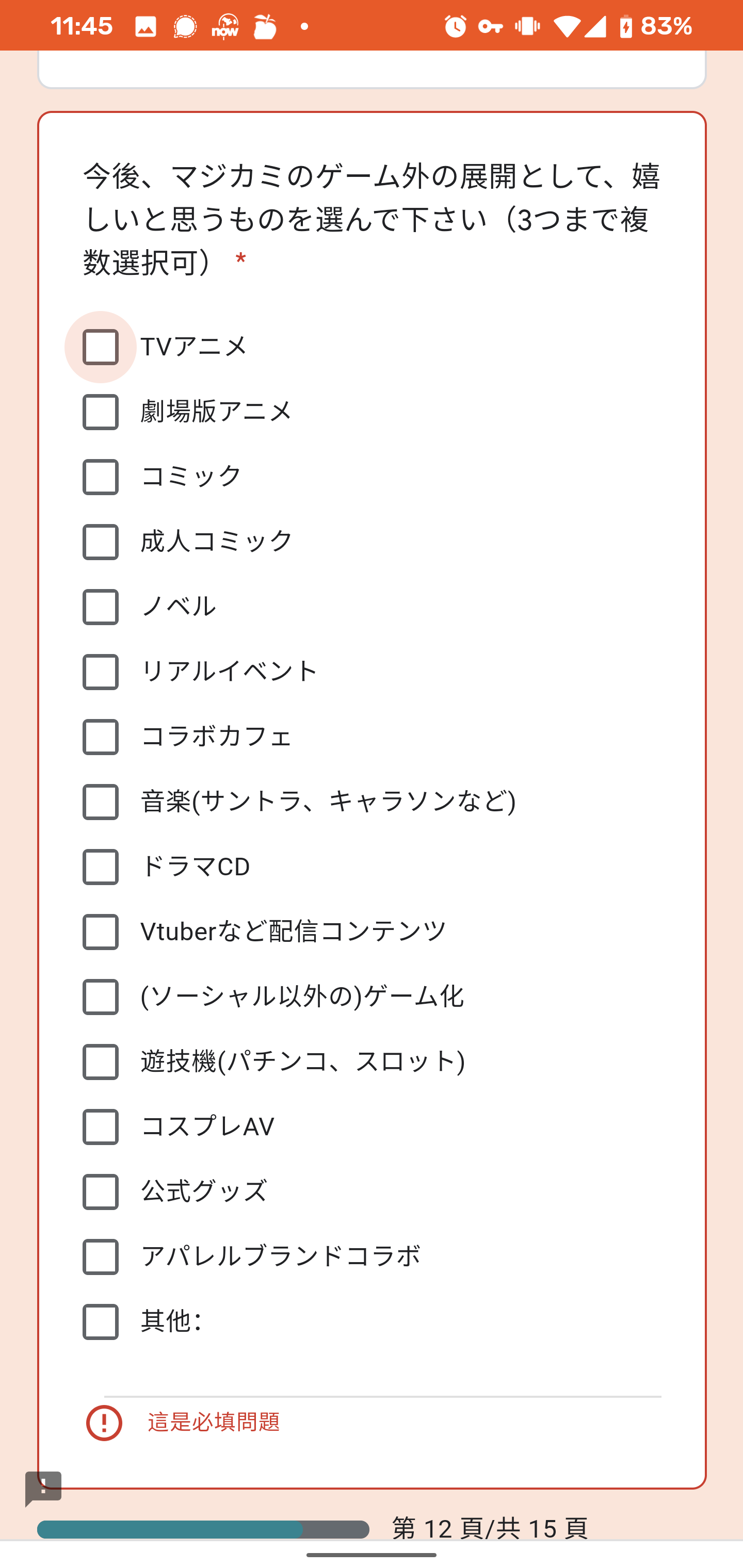Tap the VPN key status icon

click(490, 26)
